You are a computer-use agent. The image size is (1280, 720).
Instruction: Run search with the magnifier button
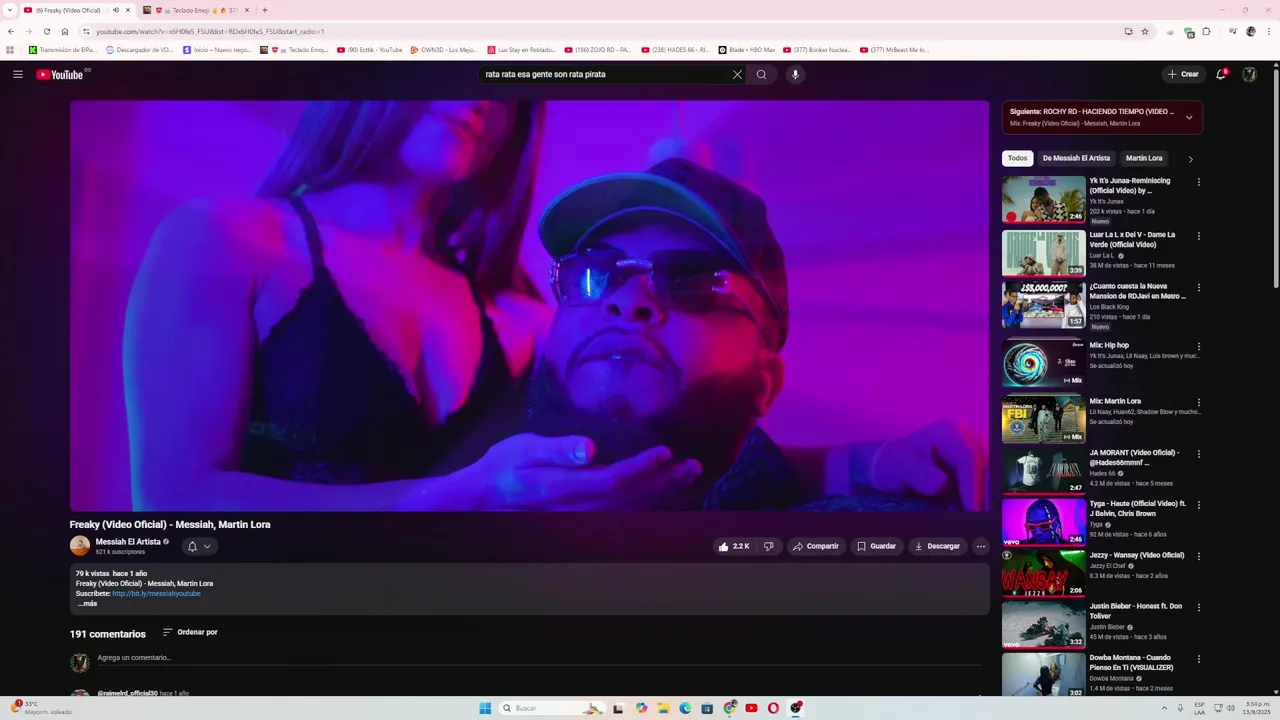pyautogui.click(x=761, y=74)
